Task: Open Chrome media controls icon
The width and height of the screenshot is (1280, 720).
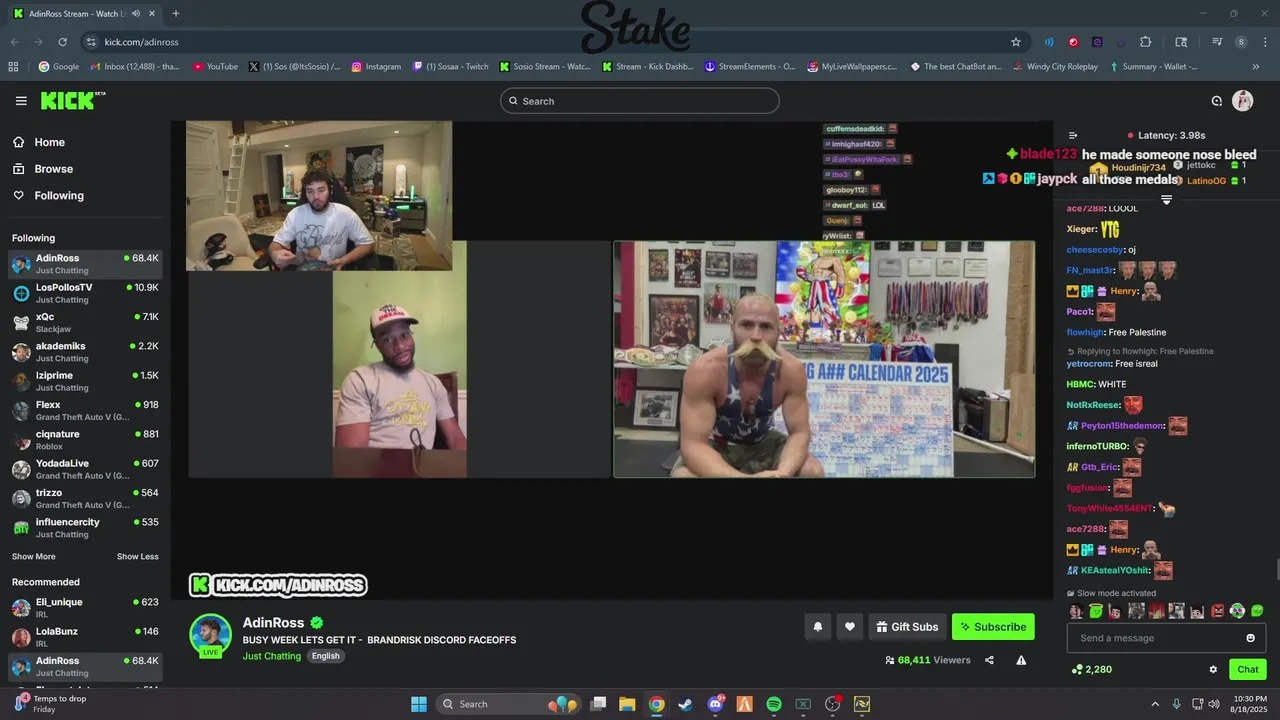Action: (x=1217, y=42)
